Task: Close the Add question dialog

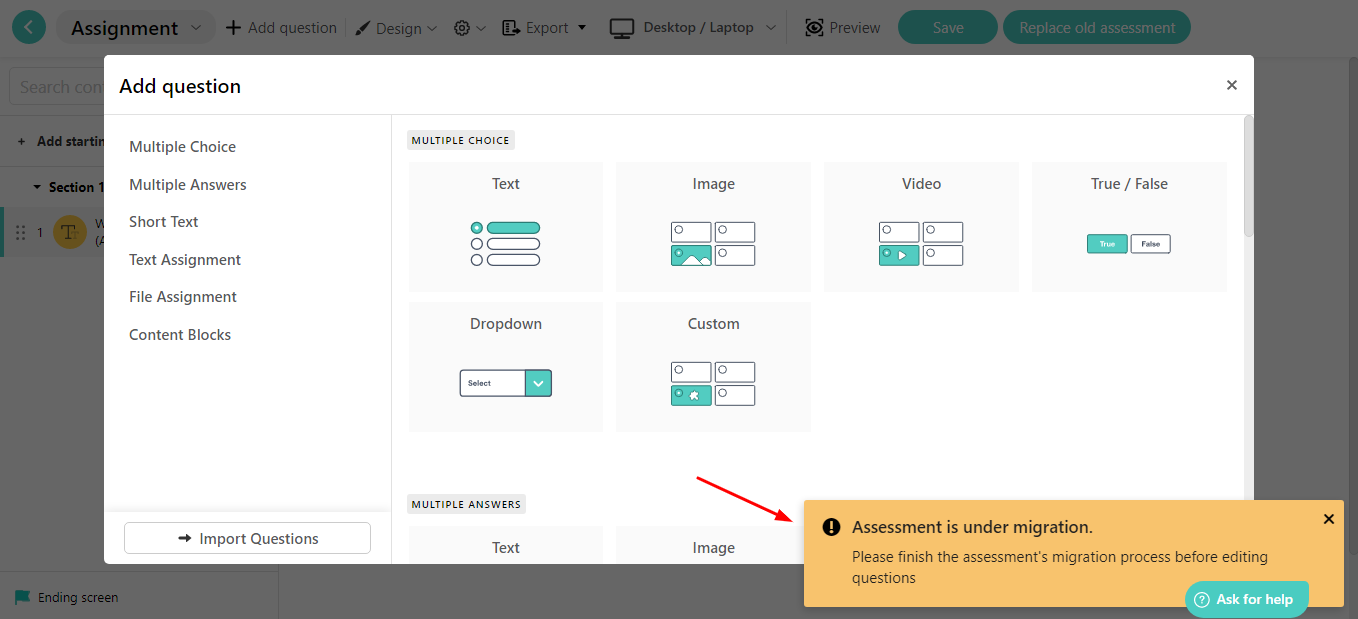Action: pyautogui.click(x=1232, y=85)
